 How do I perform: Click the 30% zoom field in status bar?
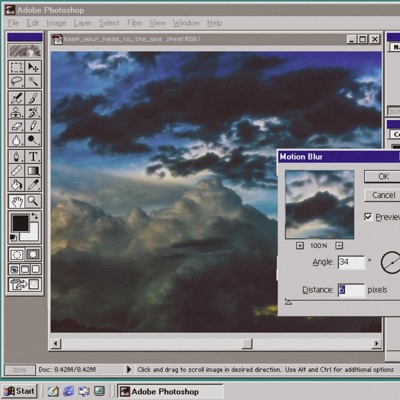coord(19,370)
